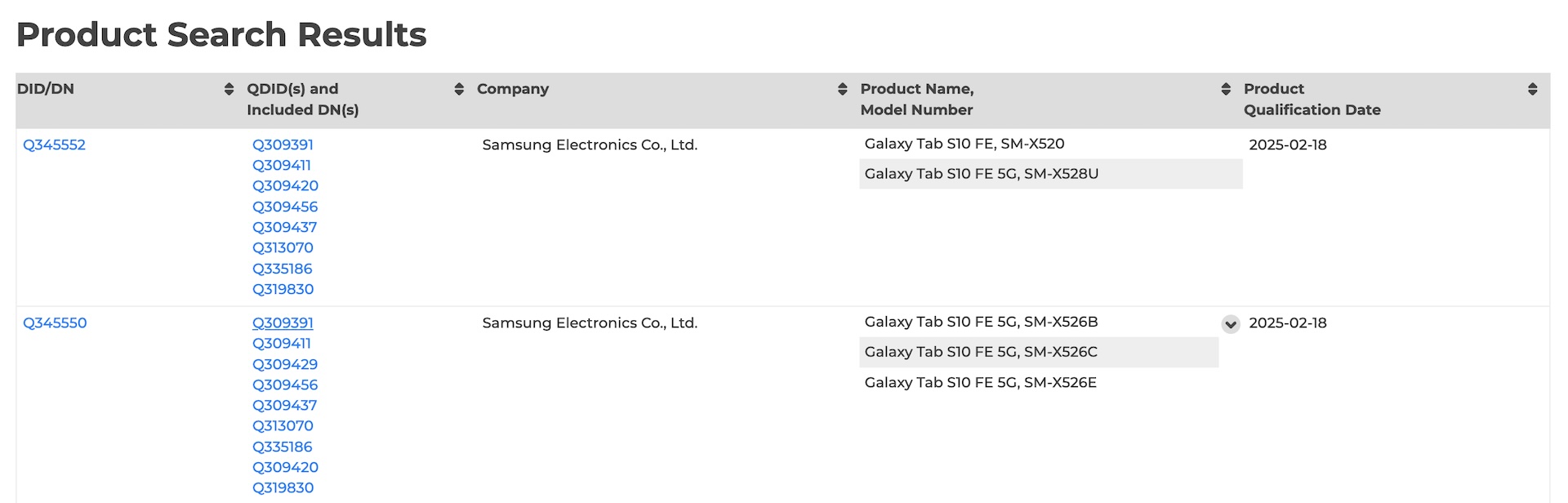
Task: Click Q309456 link in the Q345550 row
Action: (x=285, y=385)
